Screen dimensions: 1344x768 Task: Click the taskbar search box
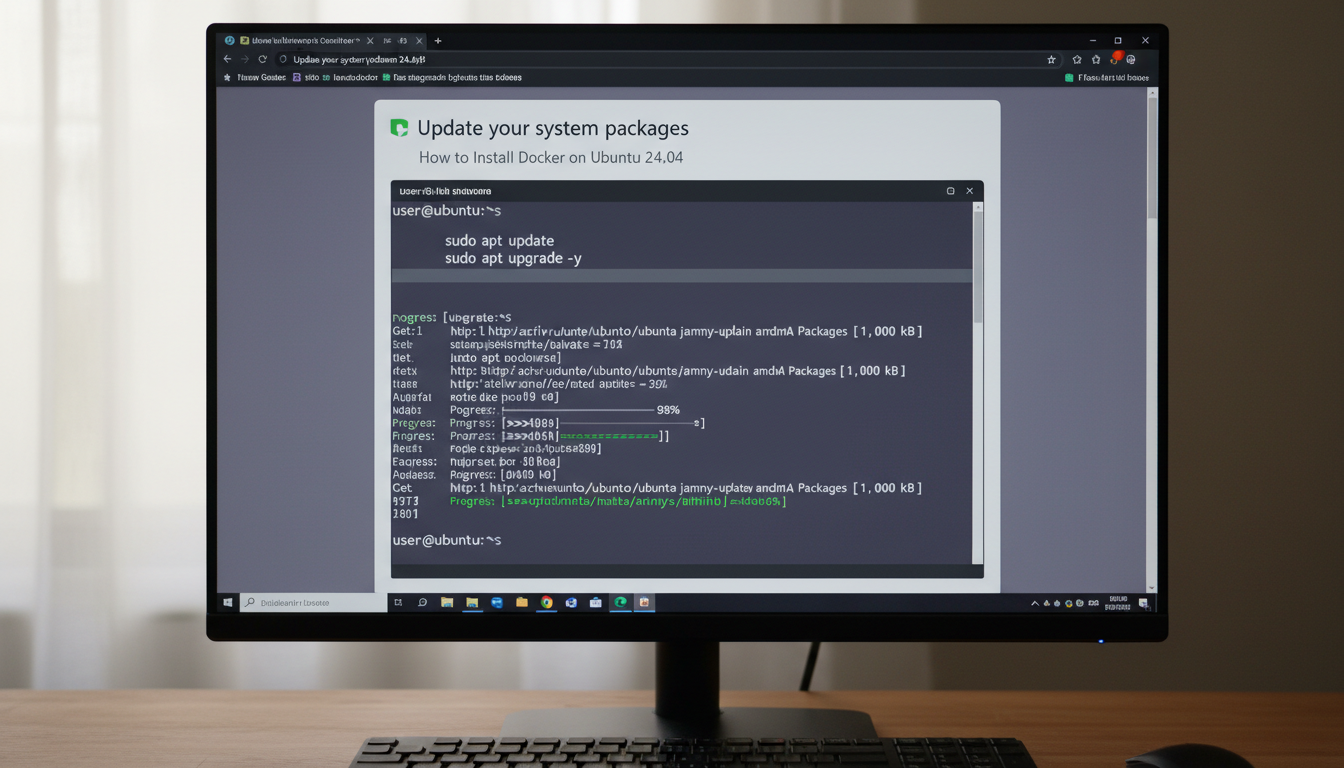point(313,603)
